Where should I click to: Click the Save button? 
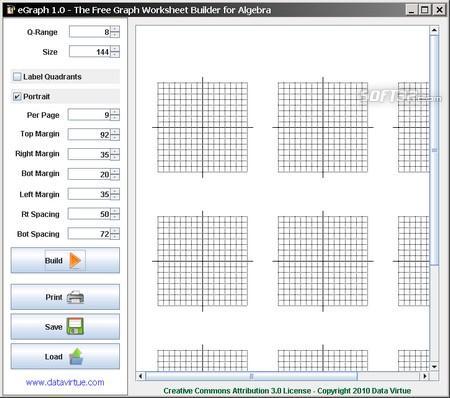tap(65, 327)
